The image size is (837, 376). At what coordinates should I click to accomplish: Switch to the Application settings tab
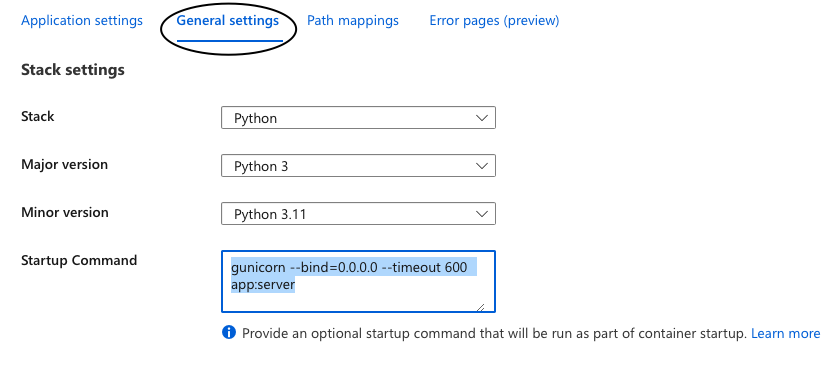pos(82,21)
